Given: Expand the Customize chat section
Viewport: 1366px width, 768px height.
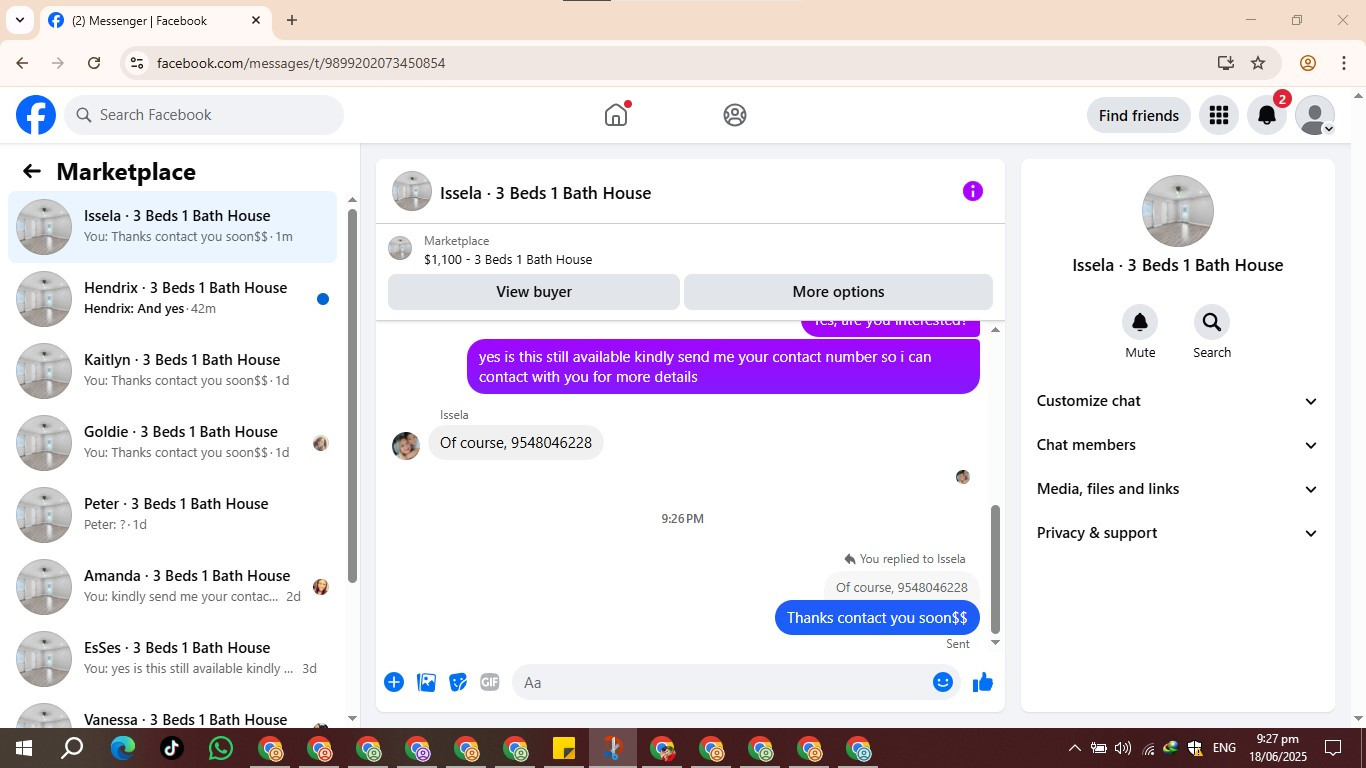Looking at the screenshot, I should pos(1178,401).
